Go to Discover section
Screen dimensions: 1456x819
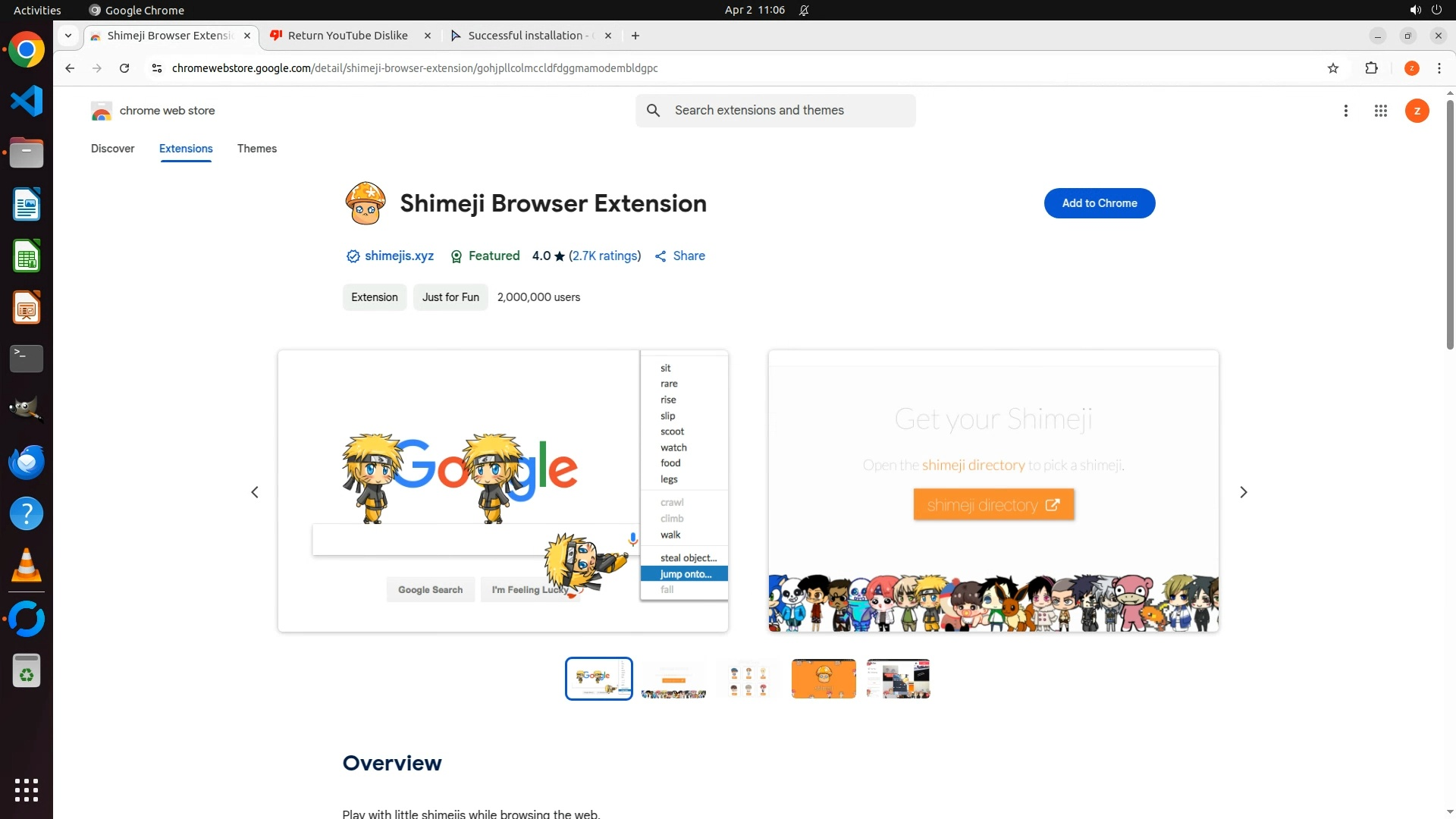pyautogui.click(x=112, y=149)
